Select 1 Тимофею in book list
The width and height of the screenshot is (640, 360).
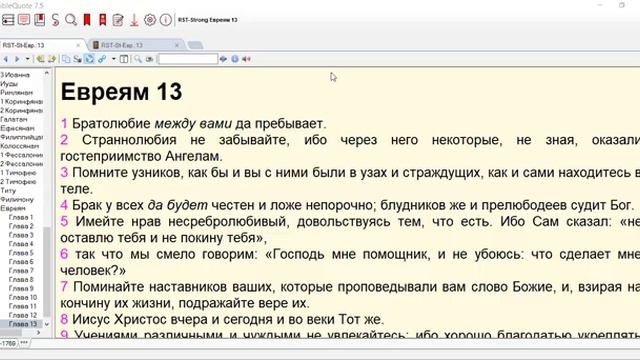pos(18,173)
